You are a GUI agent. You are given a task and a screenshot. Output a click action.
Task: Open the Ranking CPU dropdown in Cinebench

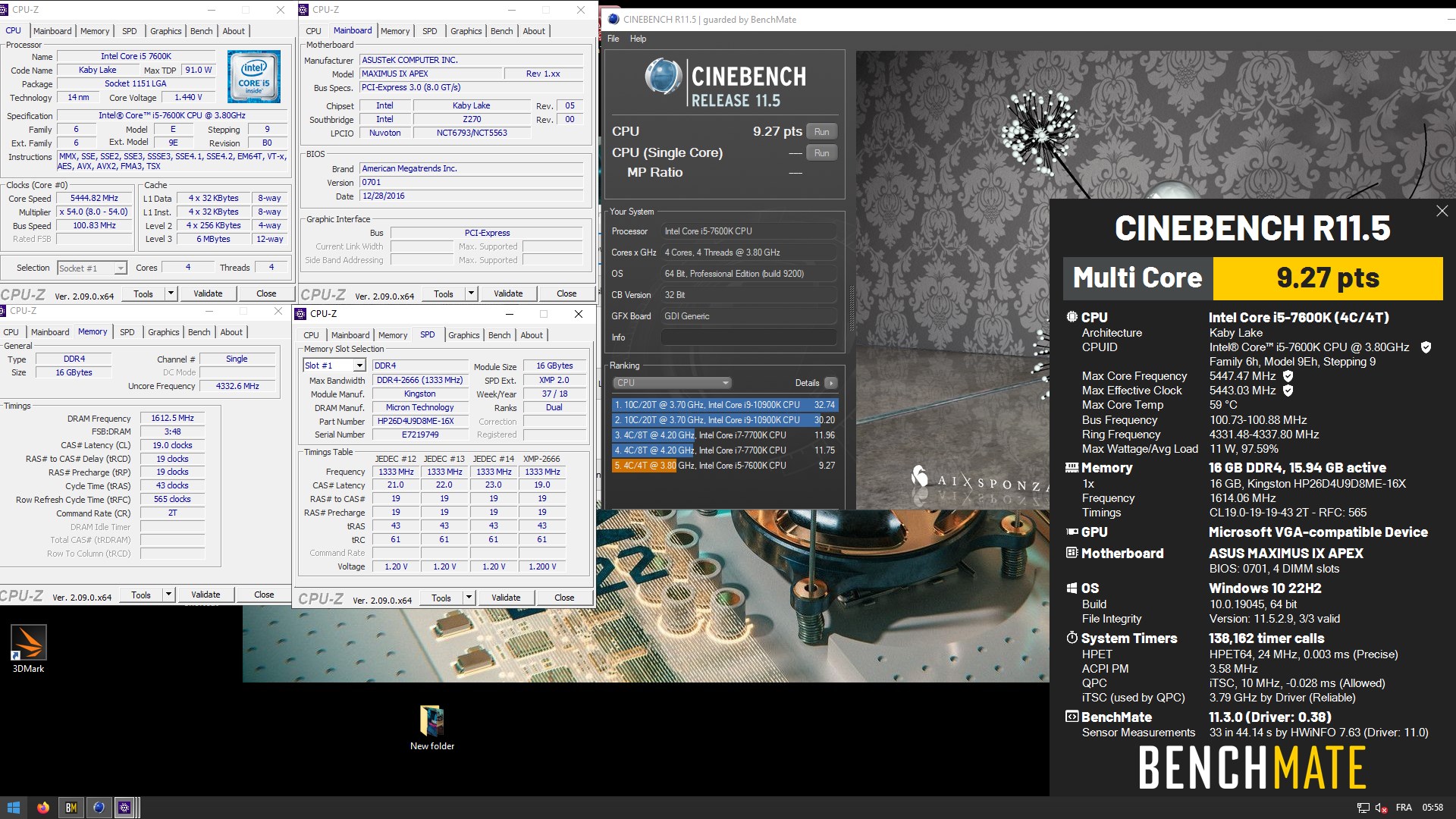tap(672, 383)
